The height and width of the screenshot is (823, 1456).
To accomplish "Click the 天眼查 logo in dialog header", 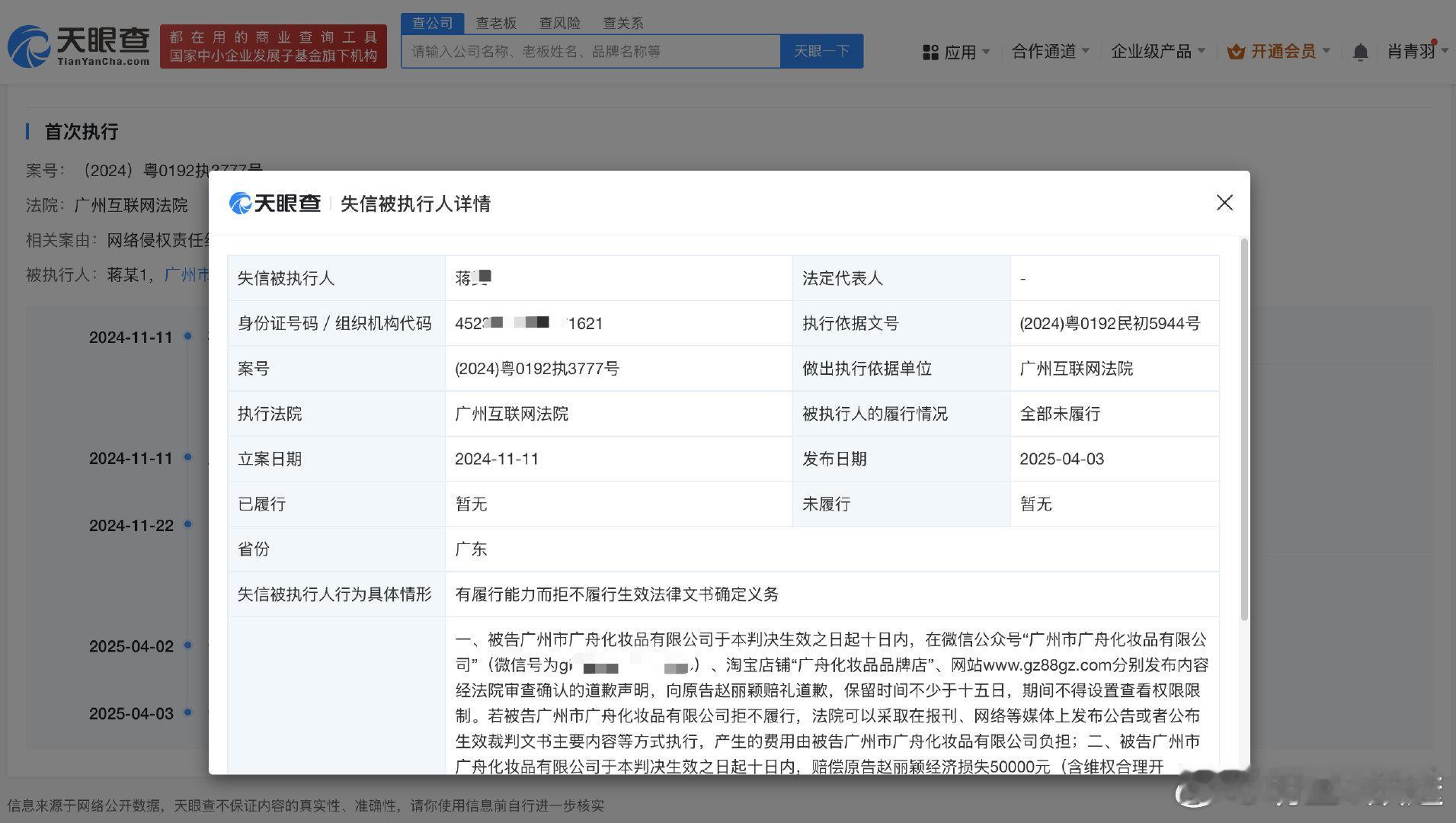I will tap(275, 203).
